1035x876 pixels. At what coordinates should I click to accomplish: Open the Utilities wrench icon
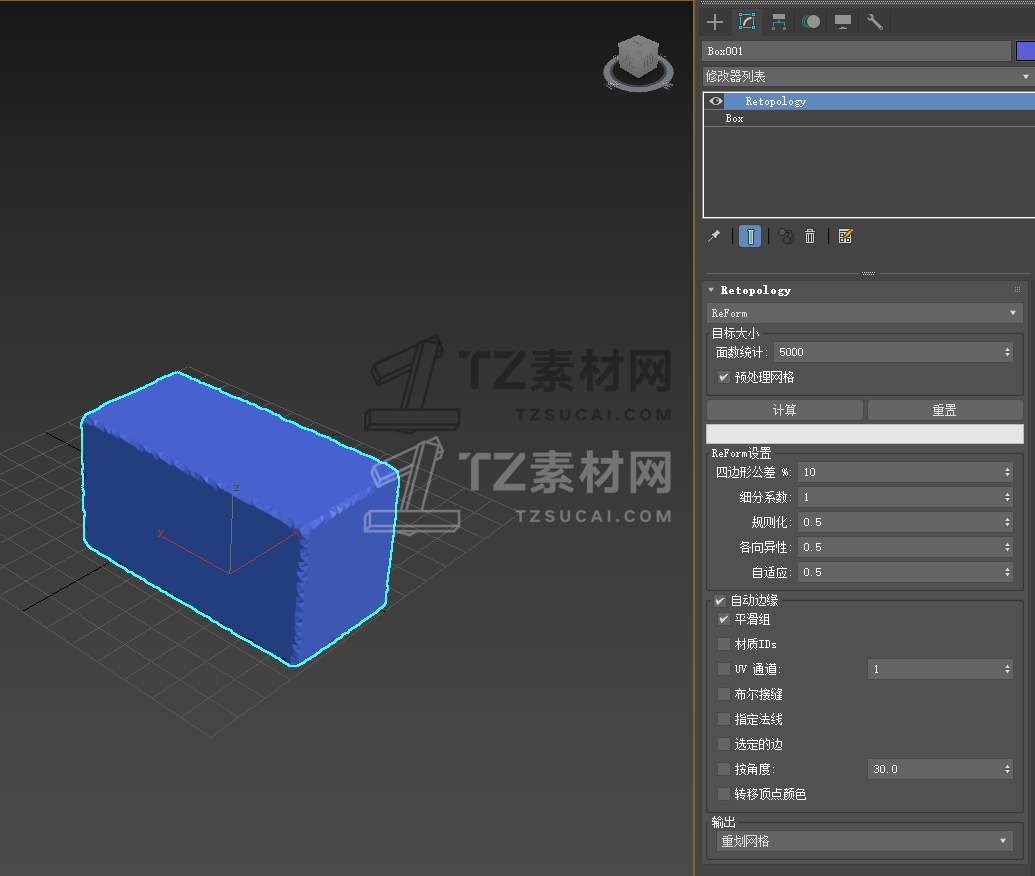[875, 22]
